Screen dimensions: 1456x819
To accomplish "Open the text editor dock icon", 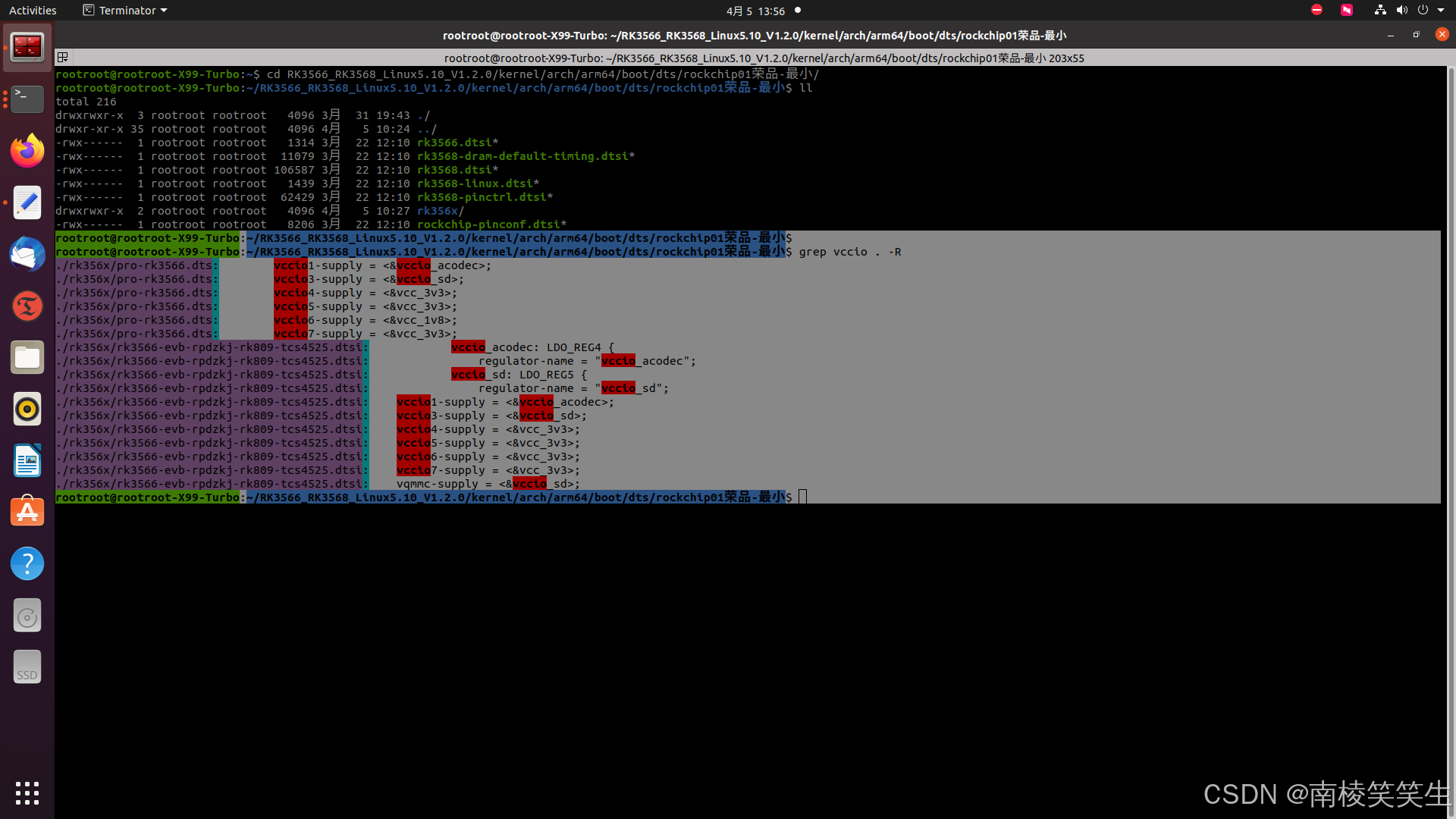I will pyautogui.click(x=27, y=202).
